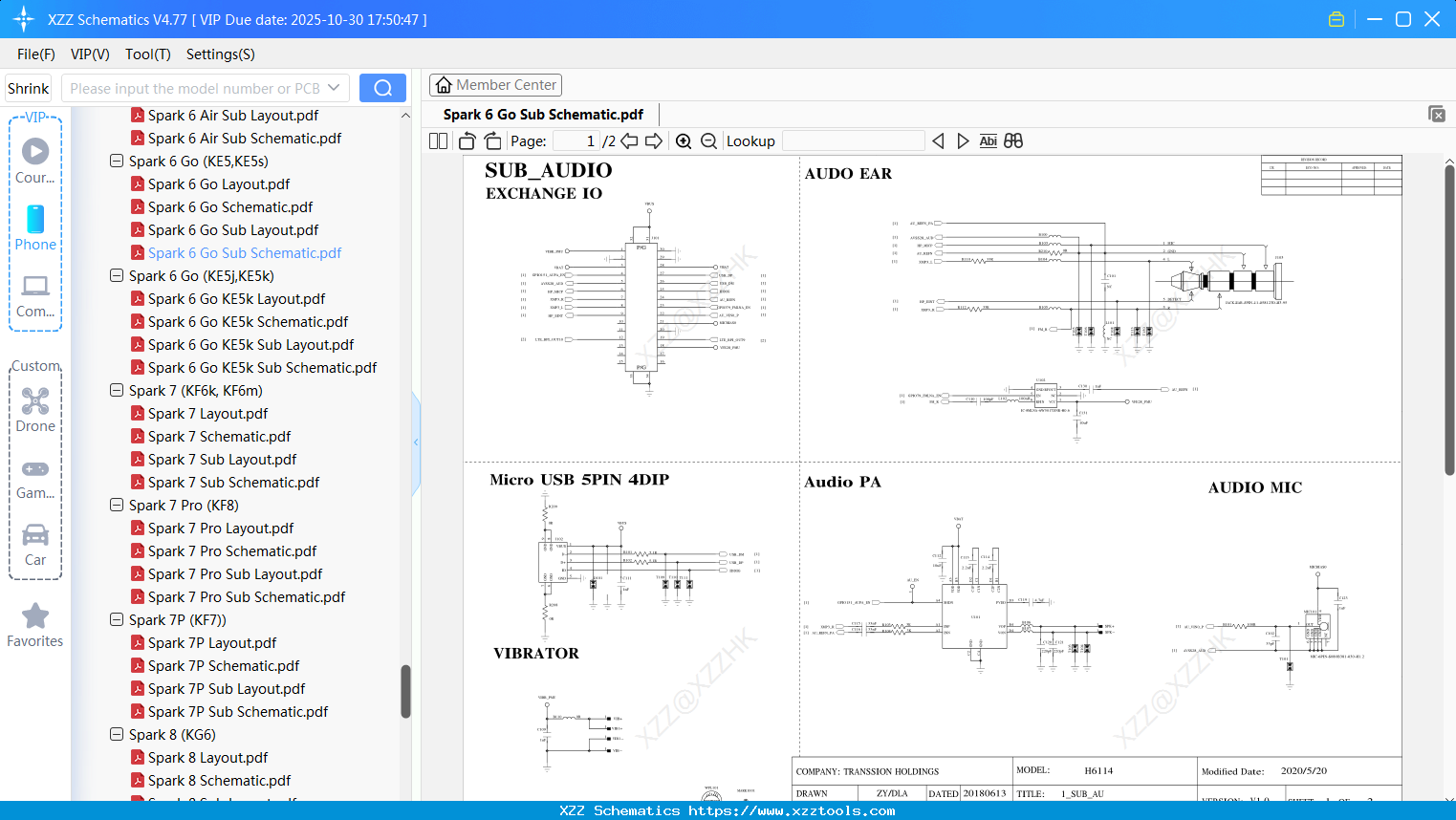
Task: Zoom out of the PDF view
Action: click(708, 140)
